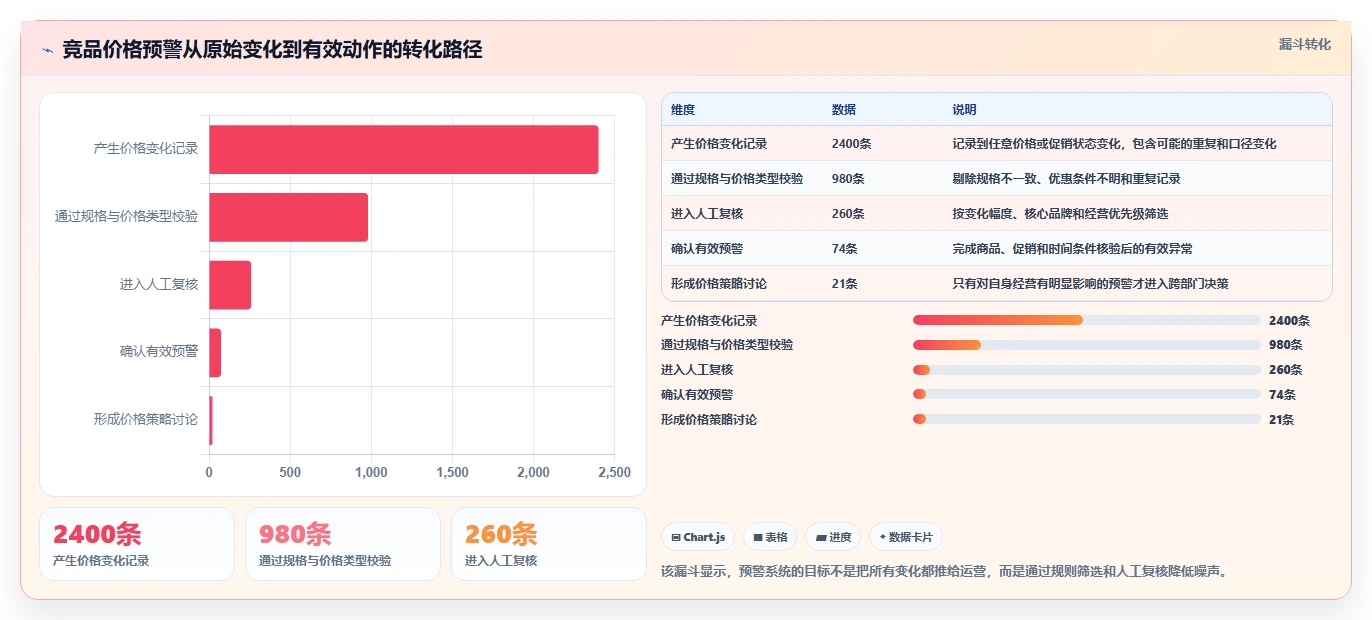Click the 980条 progress bar
The width and height of the screenshot is (1372, 620).
[x=1086, y=345]
